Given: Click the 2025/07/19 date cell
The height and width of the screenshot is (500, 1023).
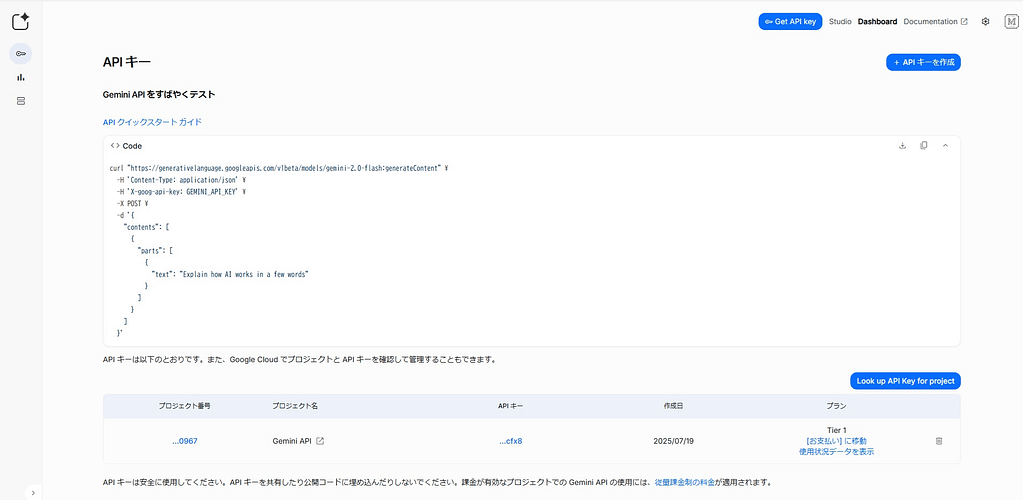Looking at the screenshot, I should [673, 441].
